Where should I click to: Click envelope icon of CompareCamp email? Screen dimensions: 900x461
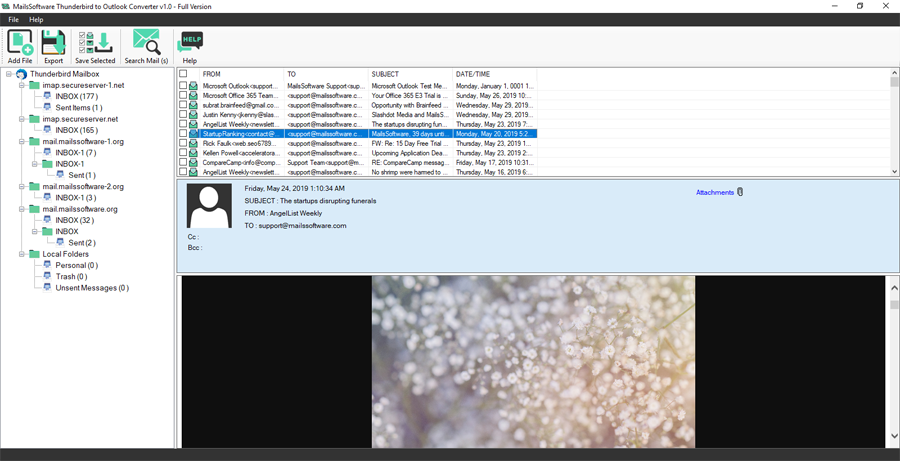pos(193,162)
